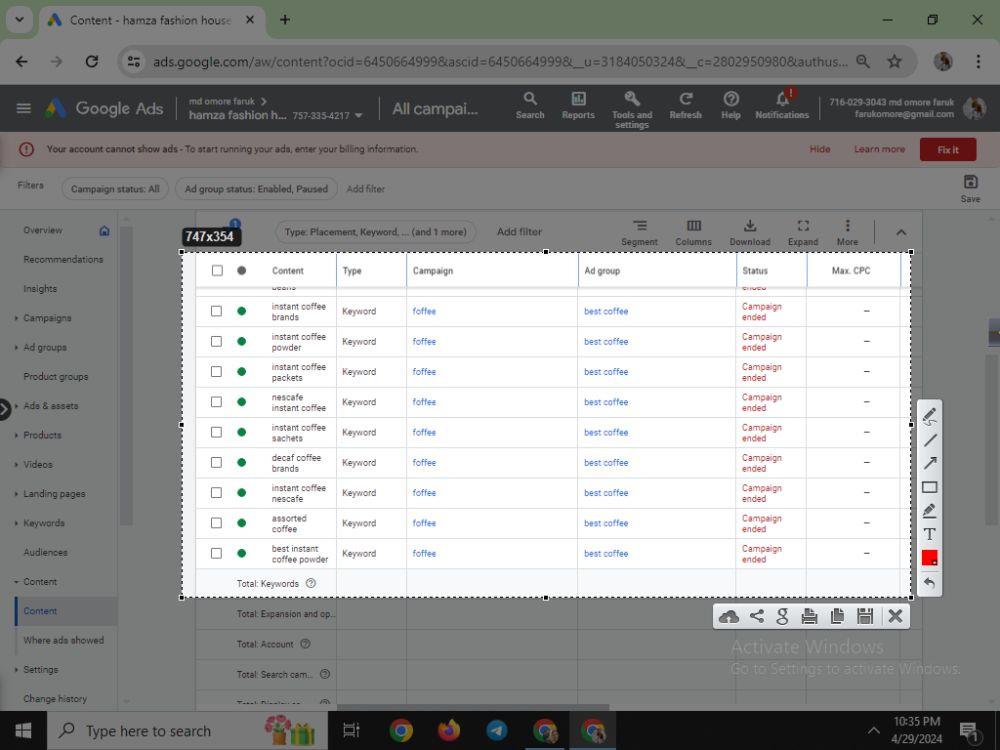Select the Text tool in screenshot toolbar
Viewport: 1000px width, 750px height.
click(x=930, y=534)
